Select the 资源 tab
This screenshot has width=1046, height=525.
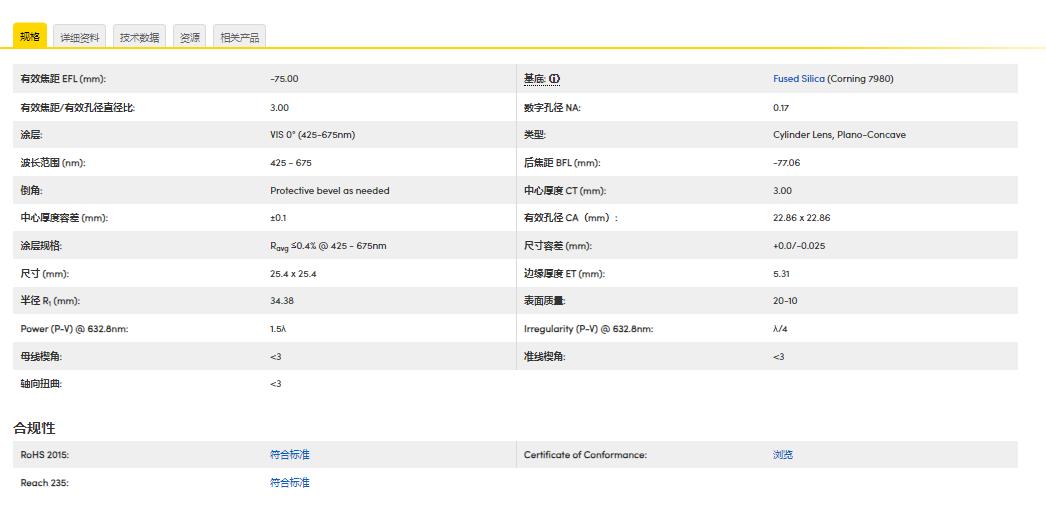(x=189, y=37)
